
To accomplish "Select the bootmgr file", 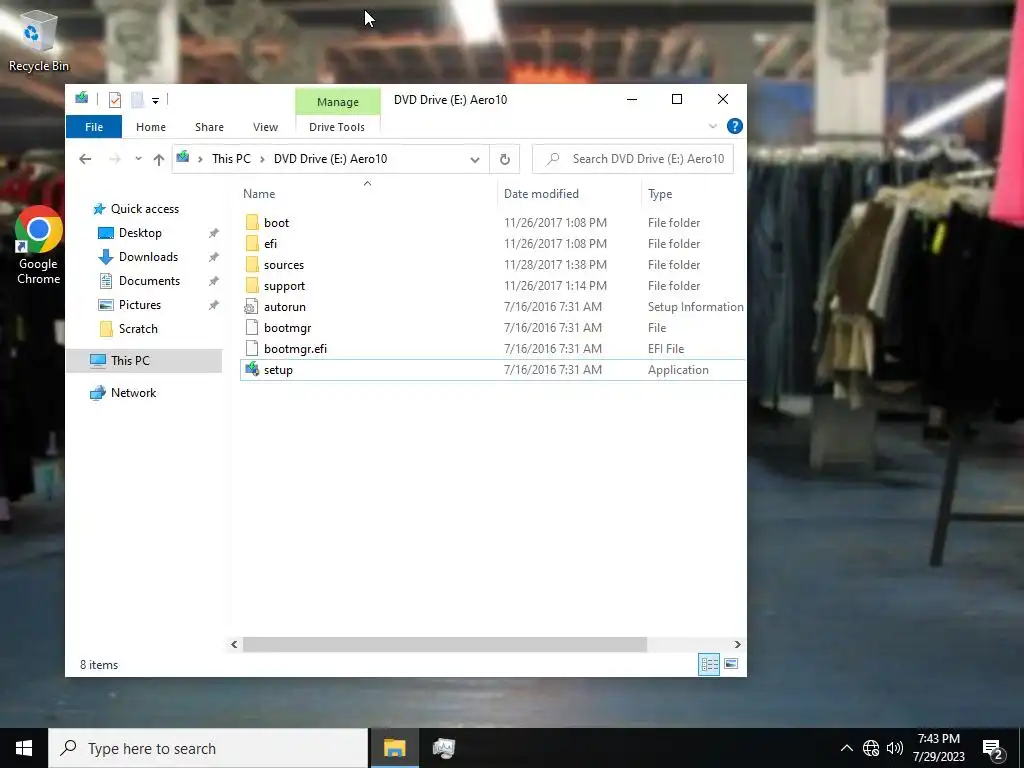I will (x=492, y=328).
